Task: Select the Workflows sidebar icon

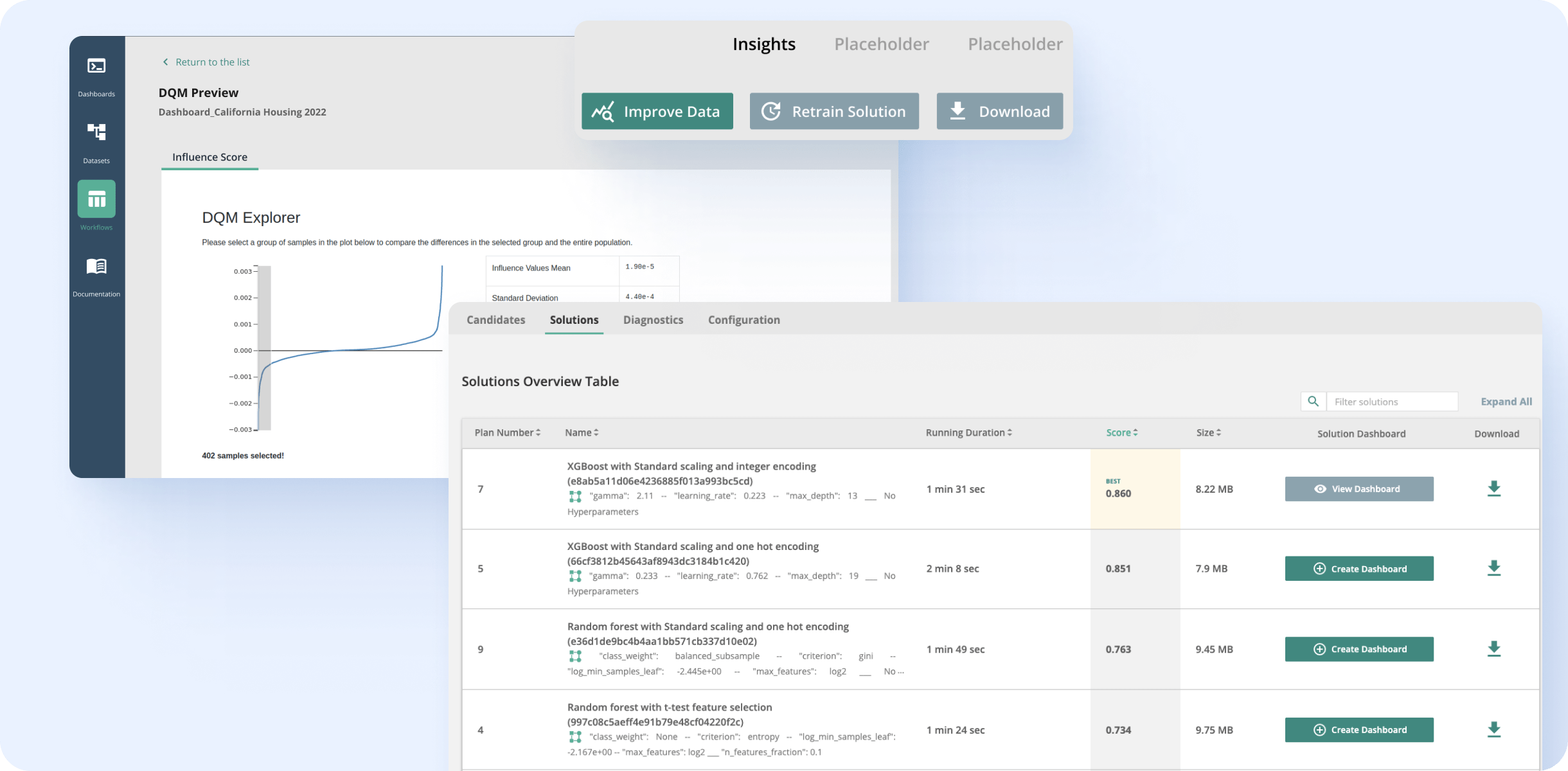Action: coord(96,199)
